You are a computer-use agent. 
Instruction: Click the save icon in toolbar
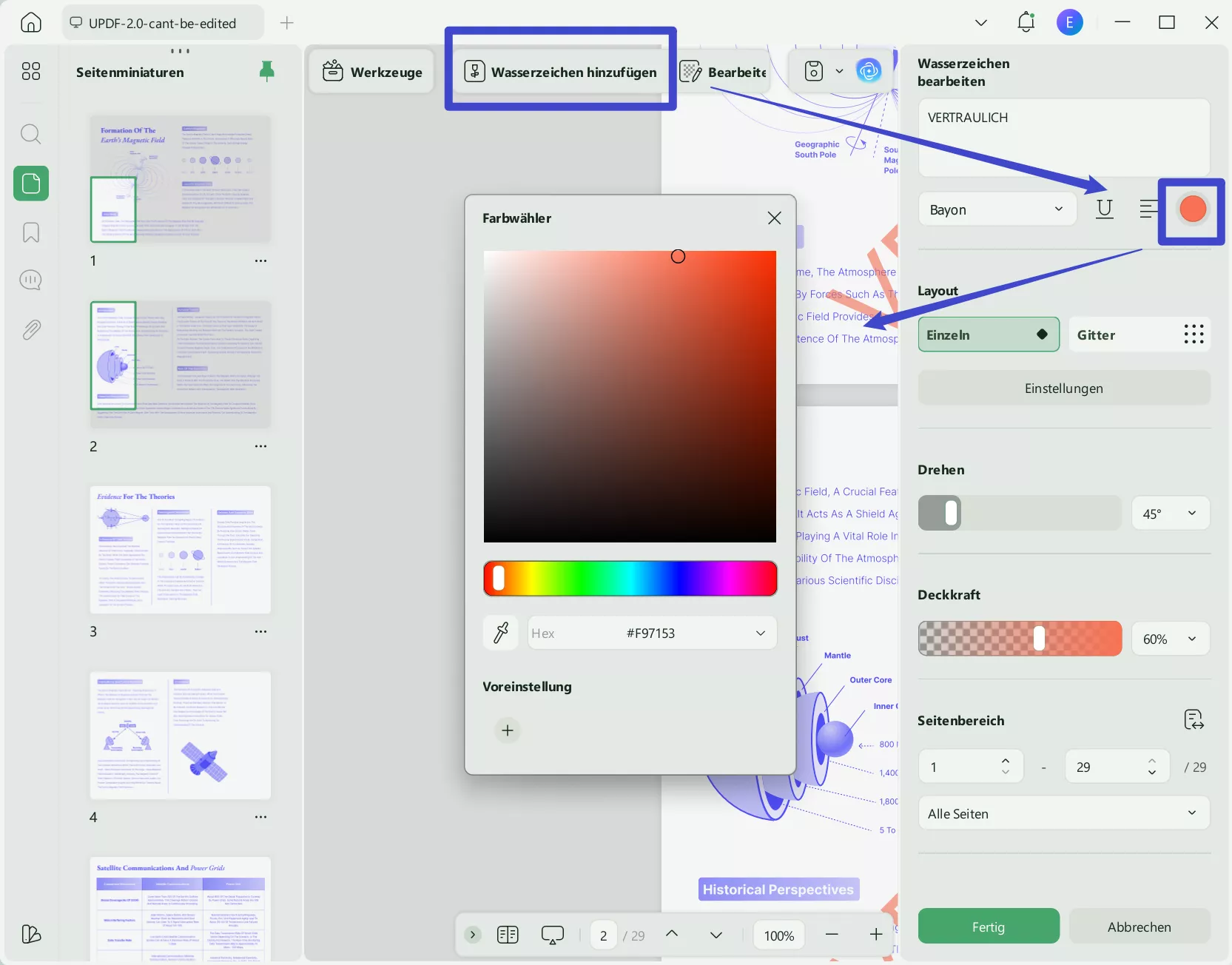point(814,71)
